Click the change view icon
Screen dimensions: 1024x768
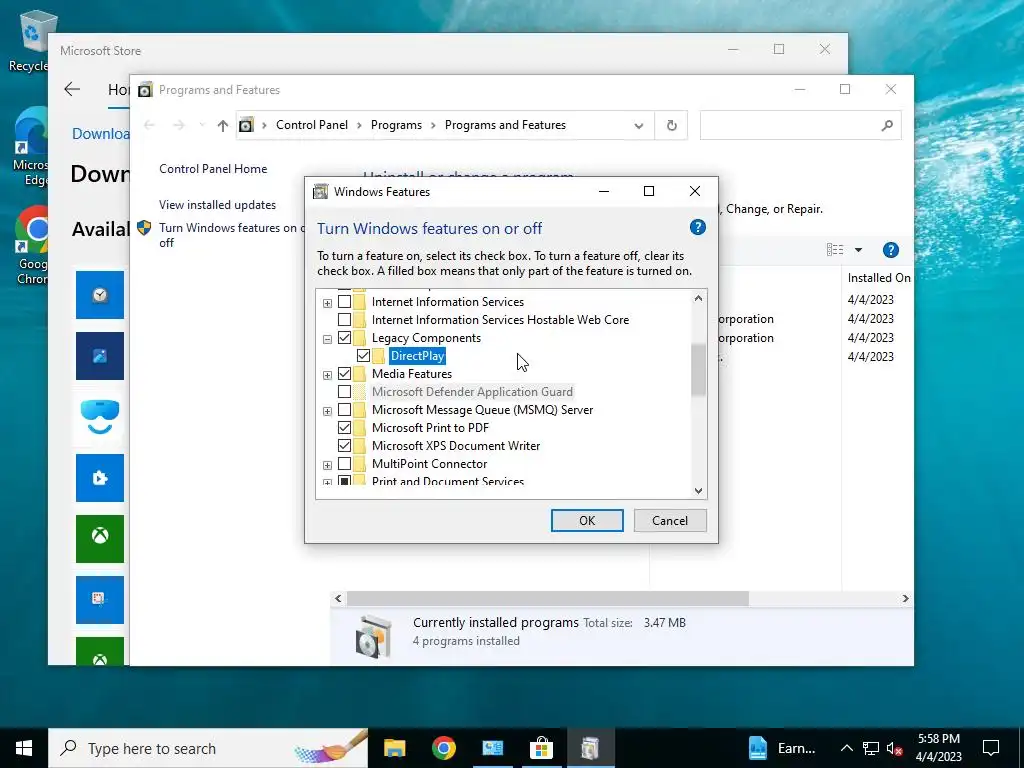tap(835, 250)
